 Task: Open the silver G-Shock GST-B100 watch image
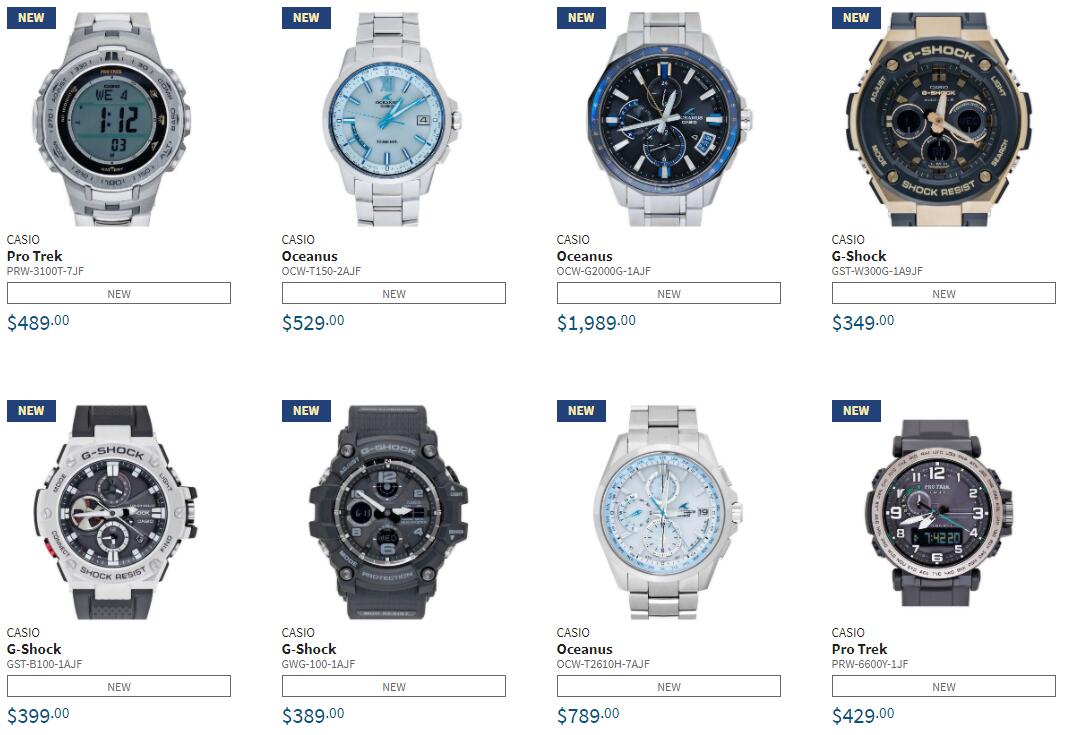115,512
